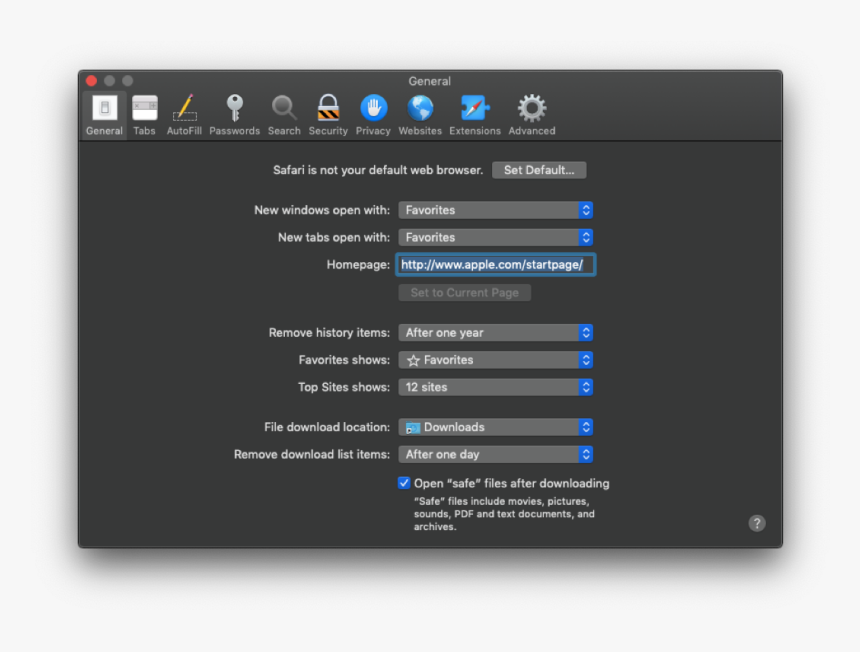
Task: Open the Advanced settings pane
Action: [531, 112]
